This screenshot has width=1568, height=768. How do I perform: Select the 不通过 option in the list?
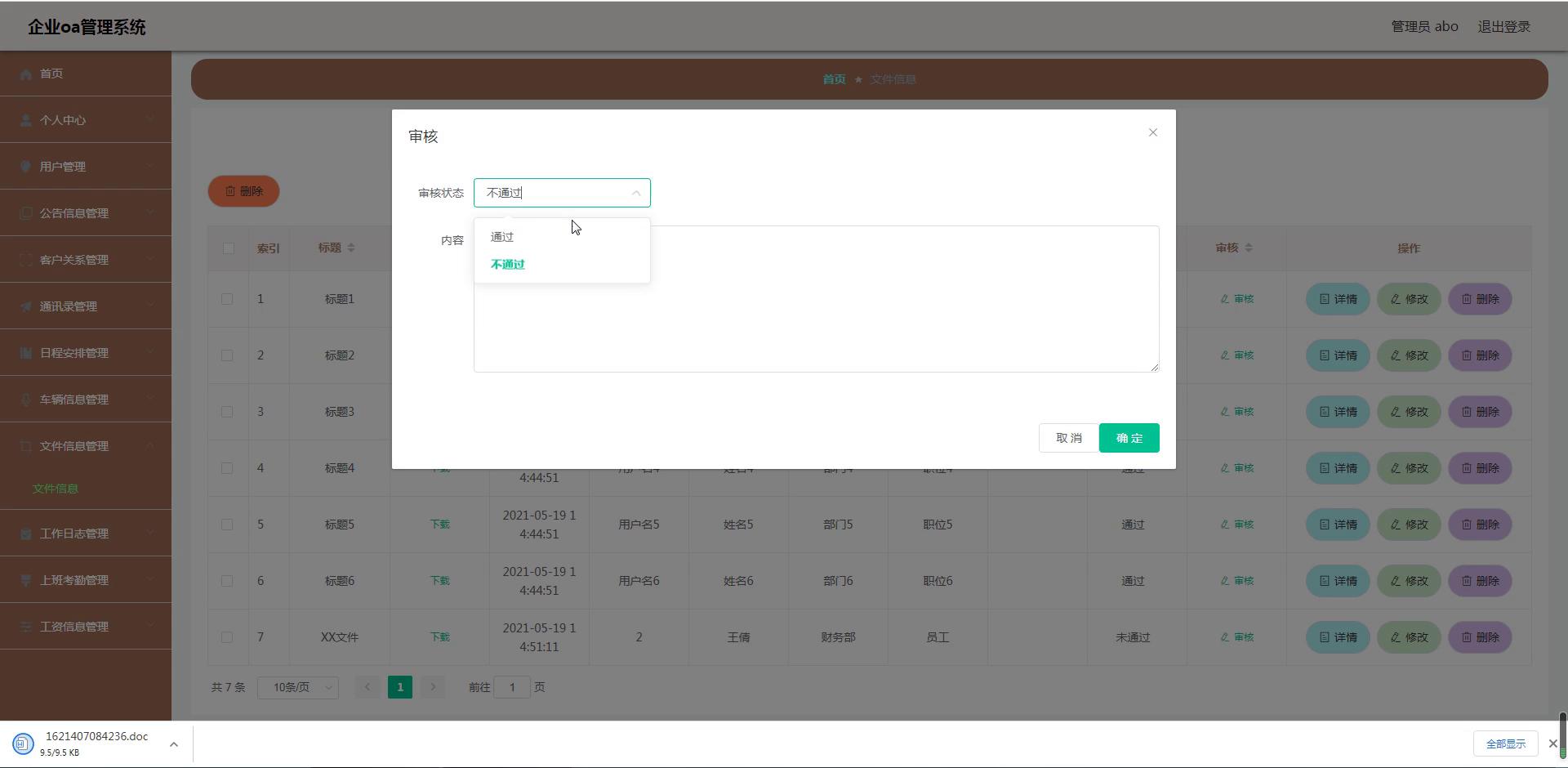[508, 265]
